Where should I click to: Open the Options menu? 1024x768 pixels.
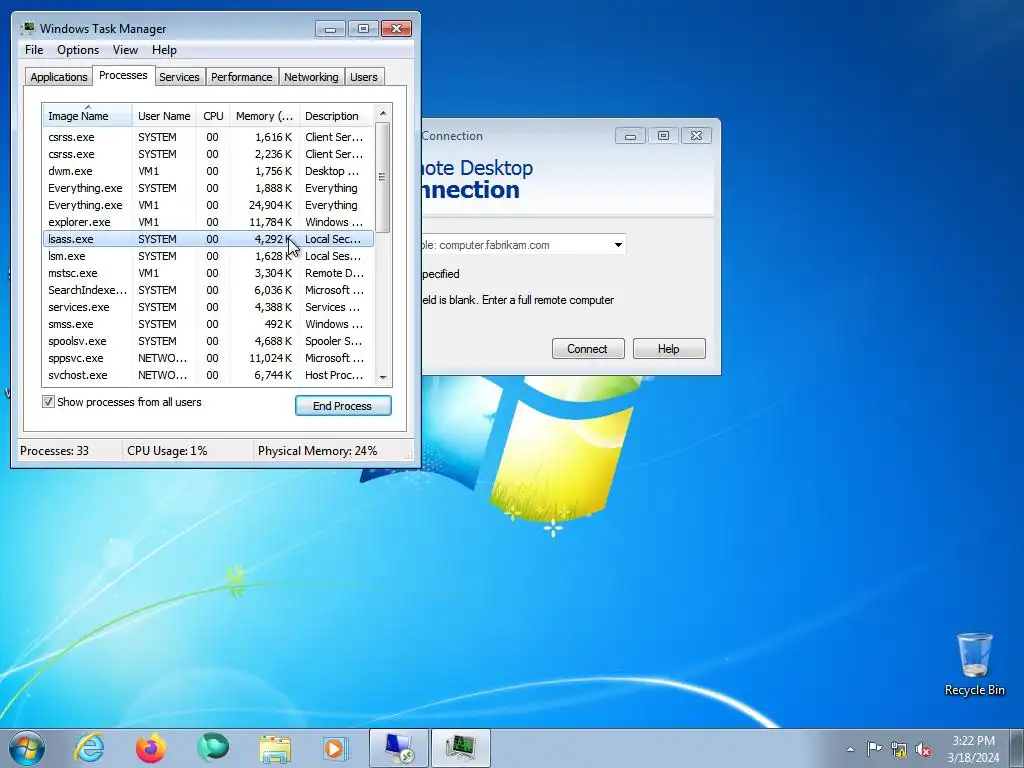coord(78,50)
